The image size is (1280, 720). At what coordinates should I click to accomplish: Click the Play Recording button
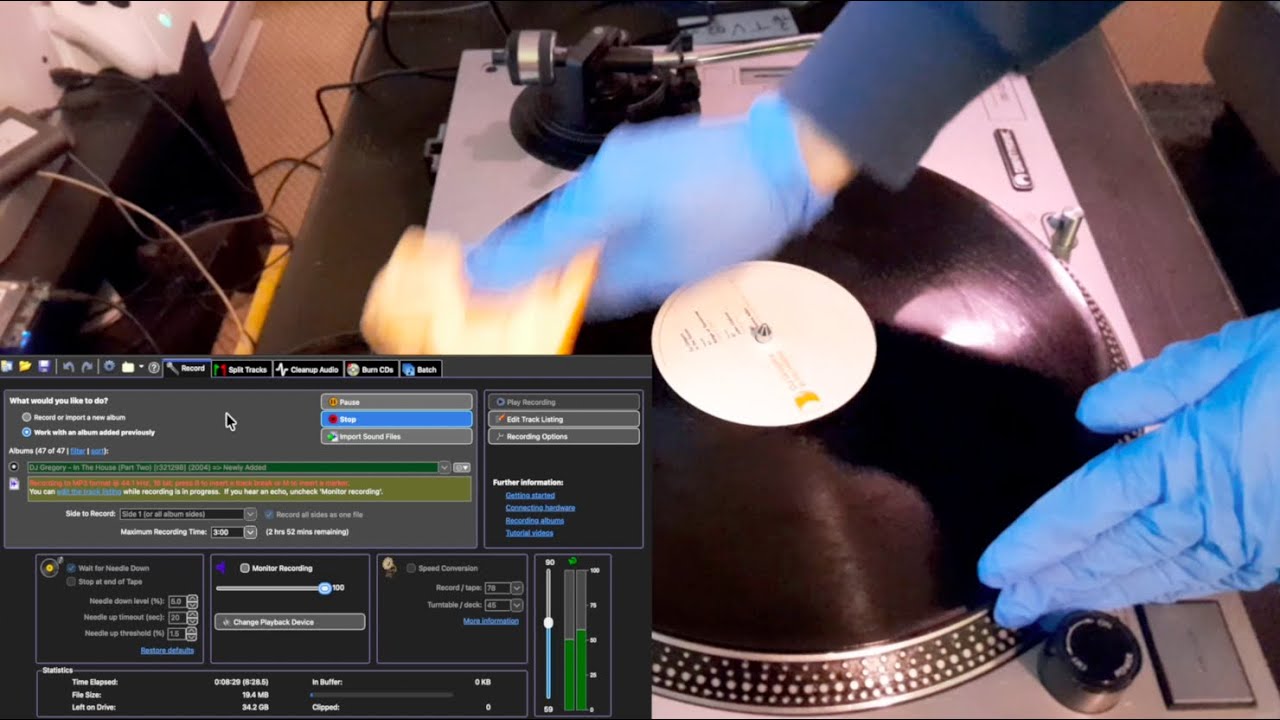click(563, 402)
